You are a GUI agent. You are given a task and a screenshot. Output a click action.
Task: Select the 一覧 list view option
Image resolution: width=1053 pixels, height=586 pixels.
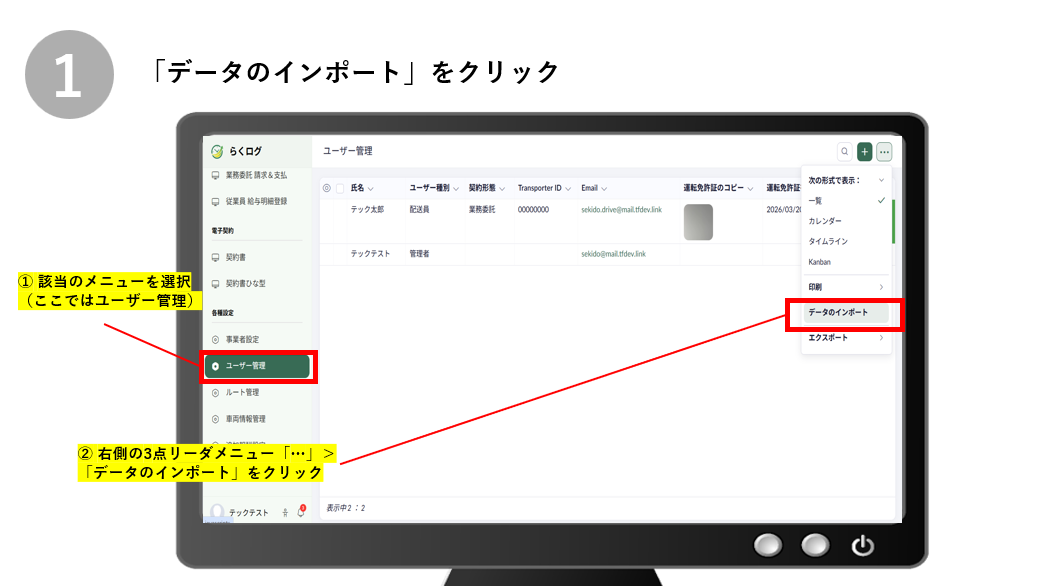[x=816, y=201]
